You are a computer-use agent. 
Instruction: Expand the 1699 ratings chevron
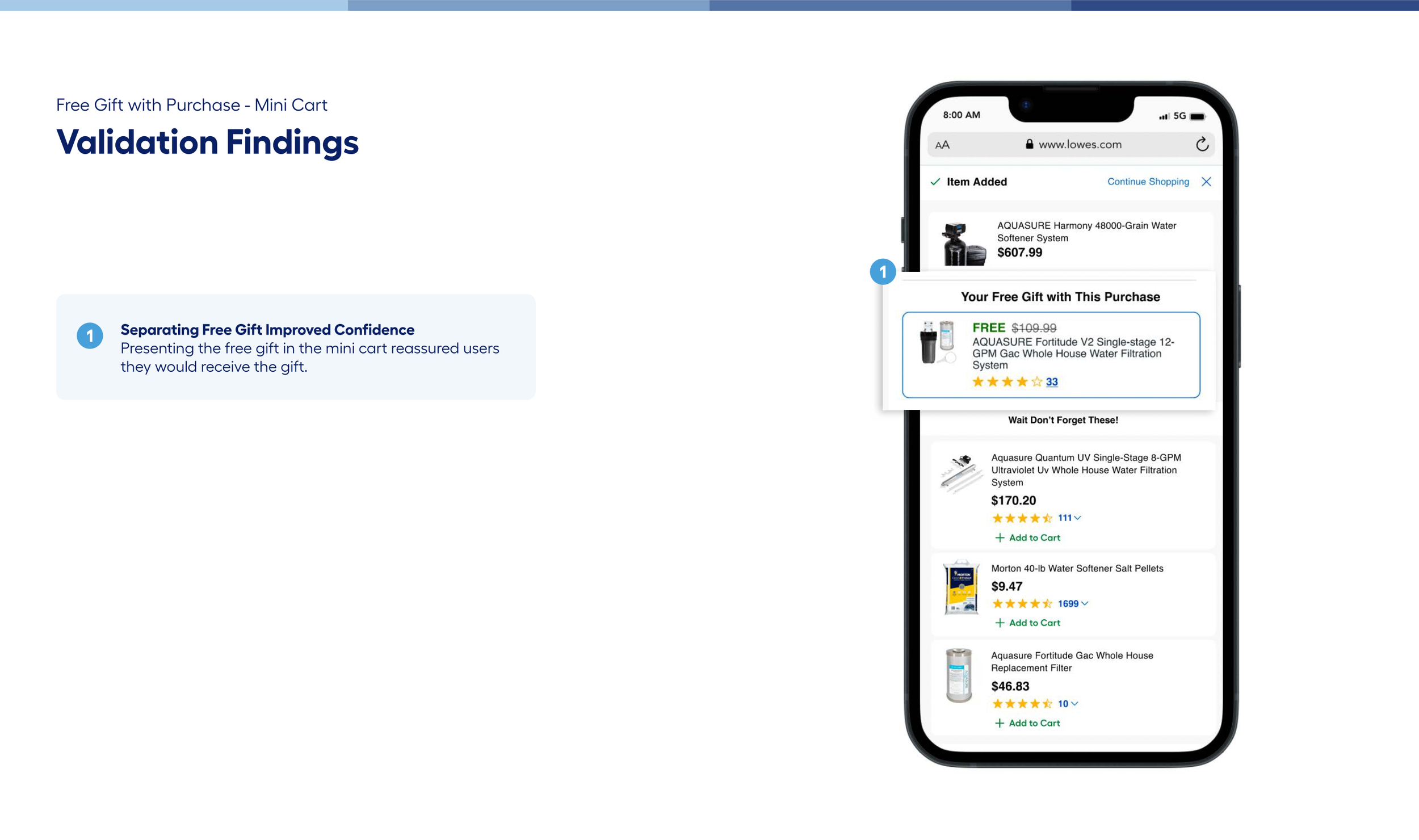(x=1085, y=603)
